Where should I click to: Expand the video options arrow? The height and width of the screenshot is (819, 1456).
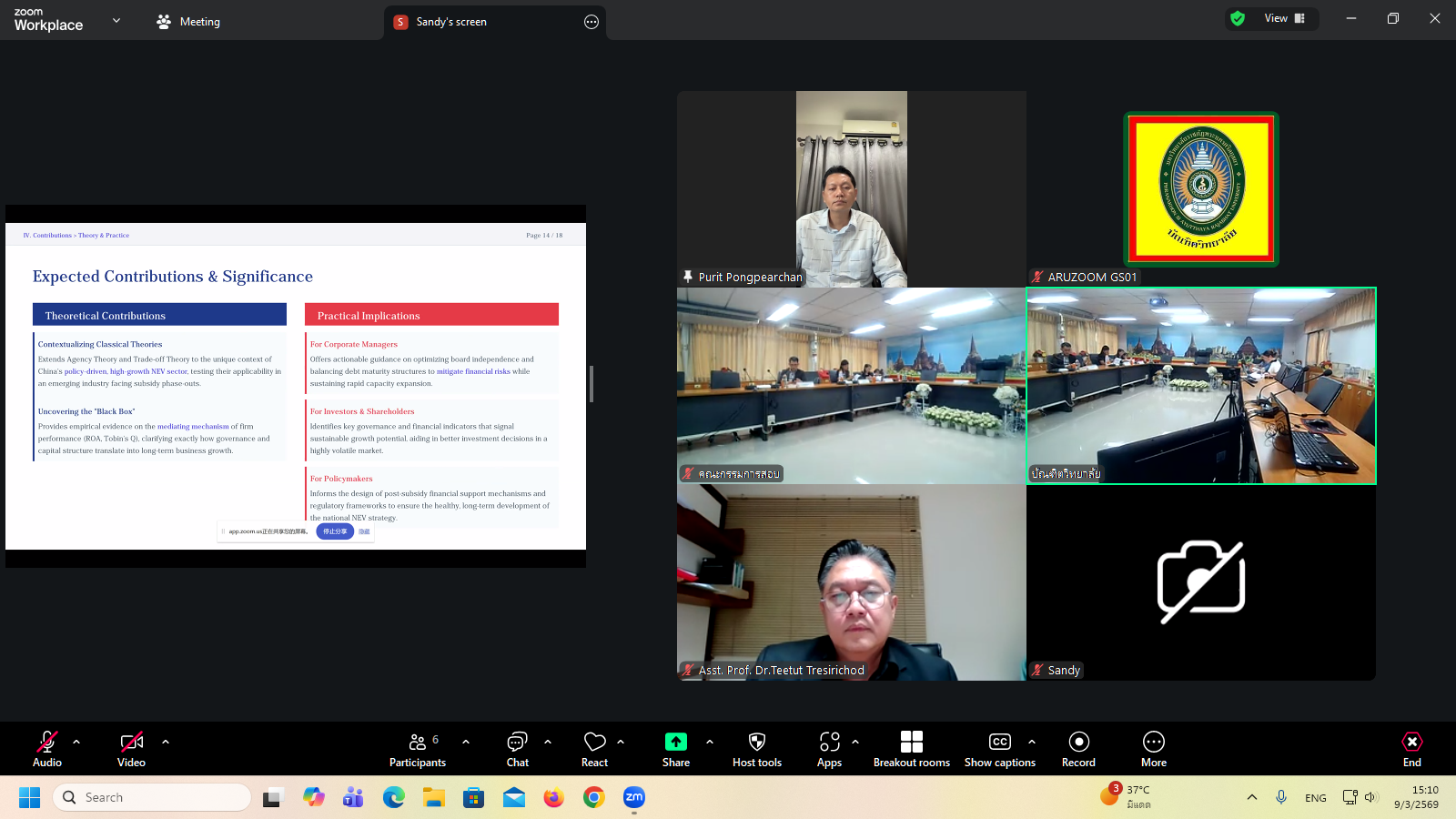click(x=166, y=742)
